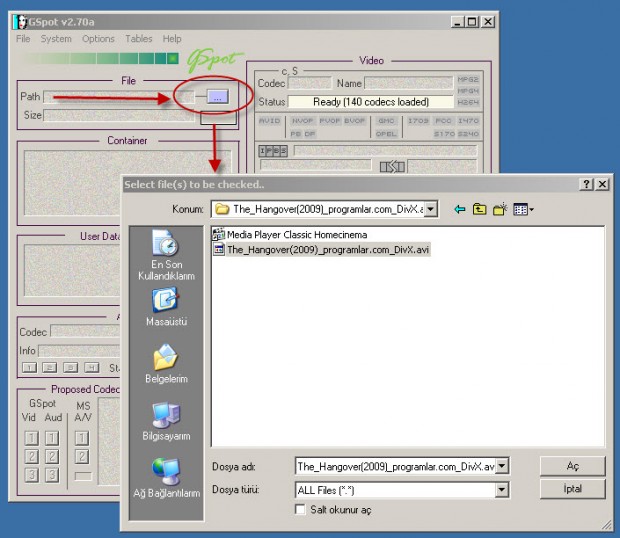The width and height of the screenshot is (620, 538).
Task: Open the view menu icon in dialog
Action: 523,209
